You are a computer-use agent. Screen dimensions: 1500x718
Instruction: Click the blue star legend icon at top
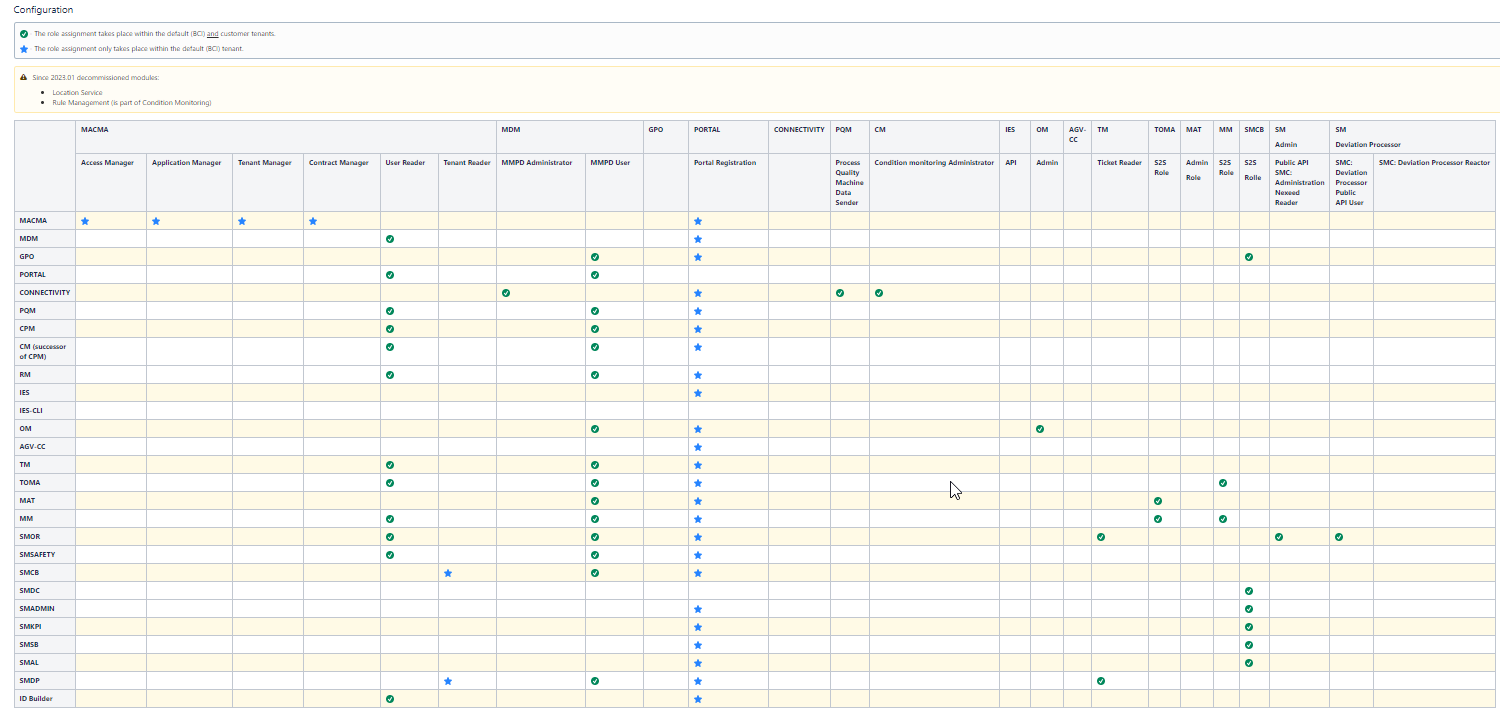point(24,48)
